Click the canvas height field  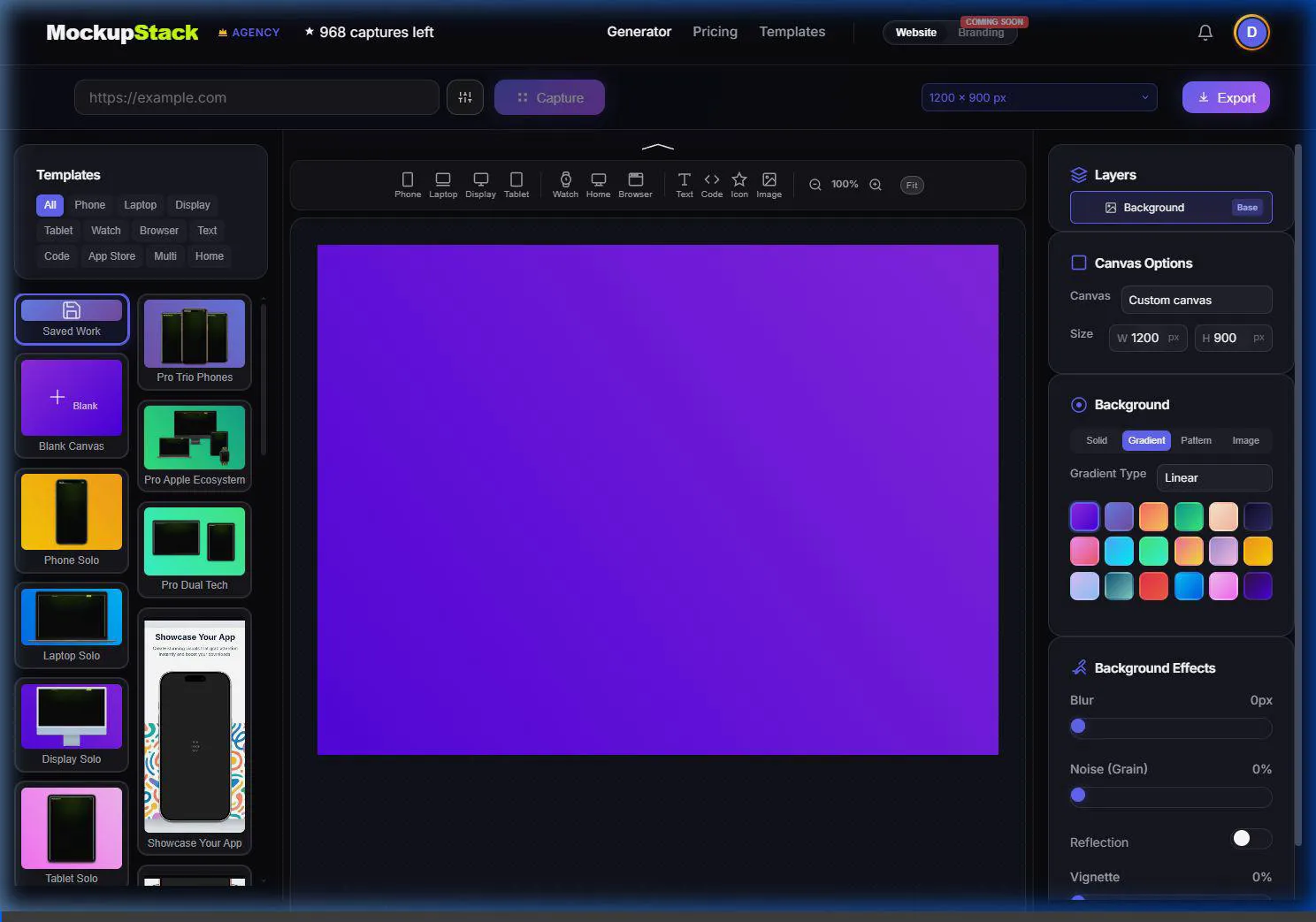(1233, 338)
